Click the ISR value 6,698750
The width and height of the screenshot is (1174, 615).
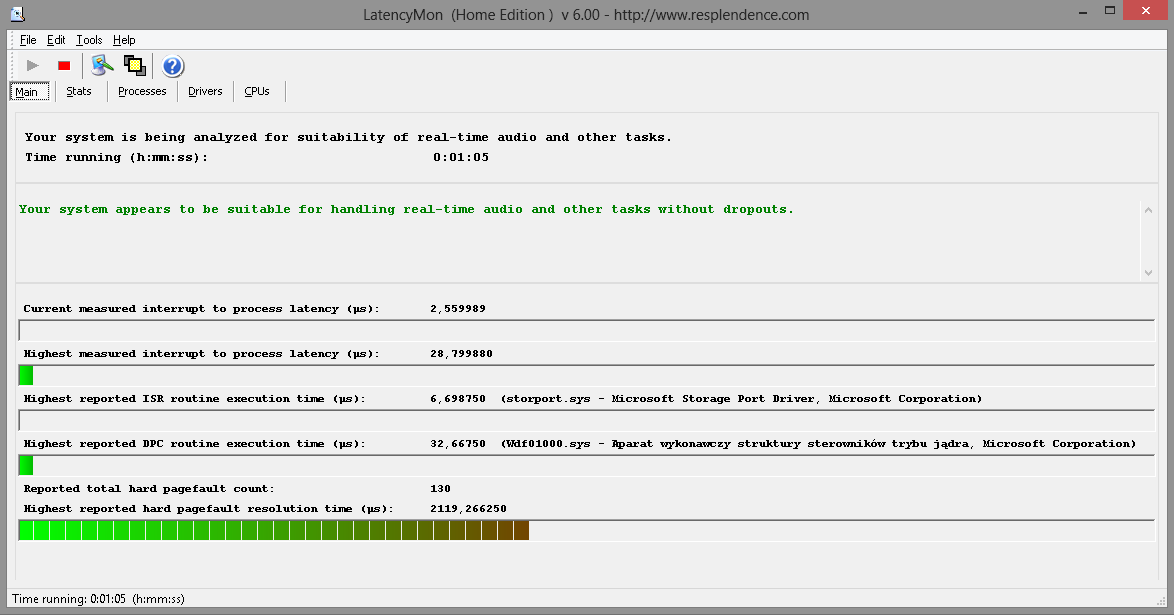(457, 399)
